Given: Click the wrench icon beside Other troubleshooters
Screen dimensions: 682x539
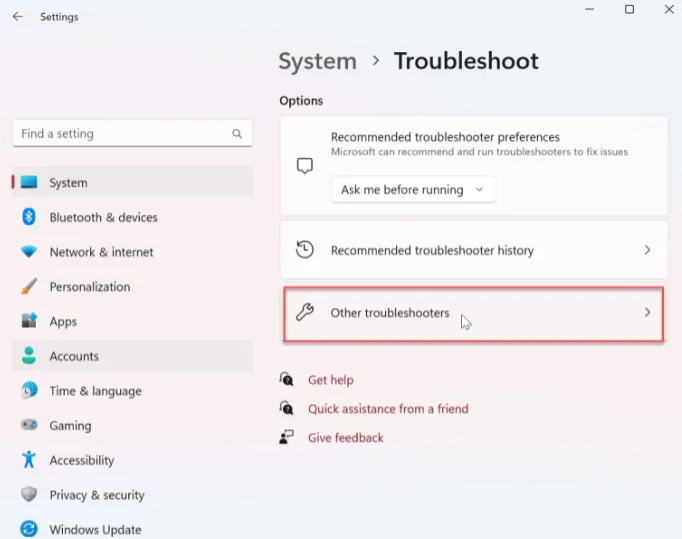Looking at the screenshot, I should (x=306, y=313).
